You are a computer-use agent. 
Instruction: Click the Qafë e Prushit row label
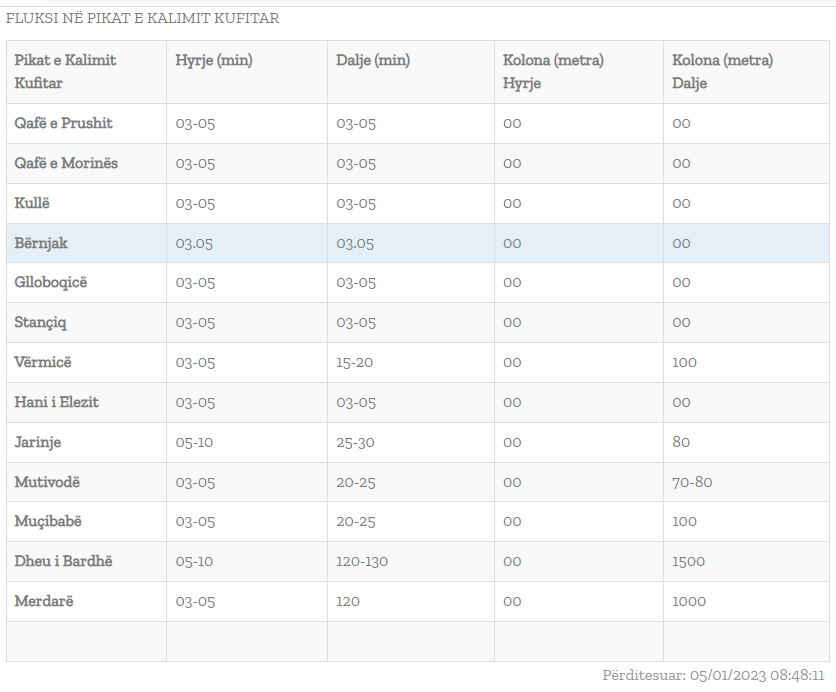[64, 124]
